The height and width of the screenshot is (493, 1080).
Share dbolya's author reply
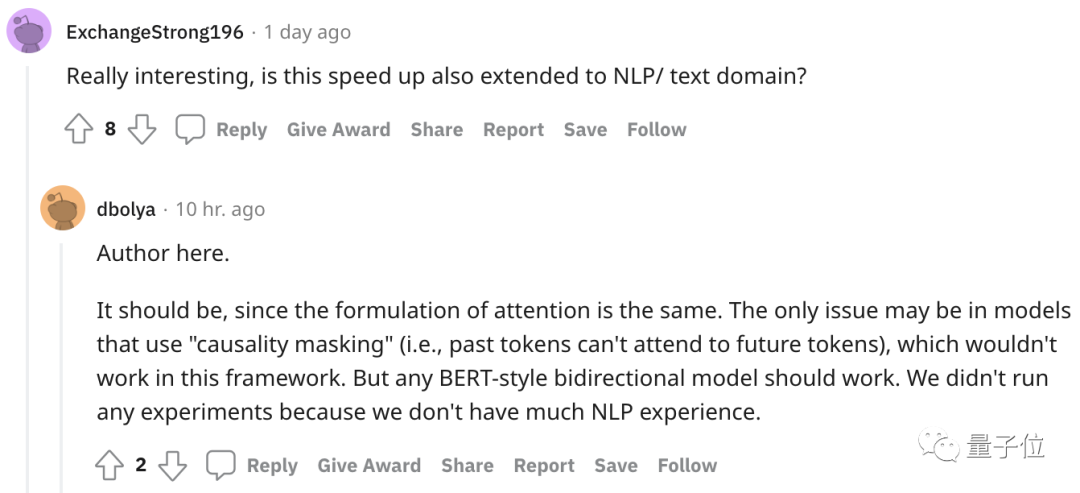tap(467, 466)
